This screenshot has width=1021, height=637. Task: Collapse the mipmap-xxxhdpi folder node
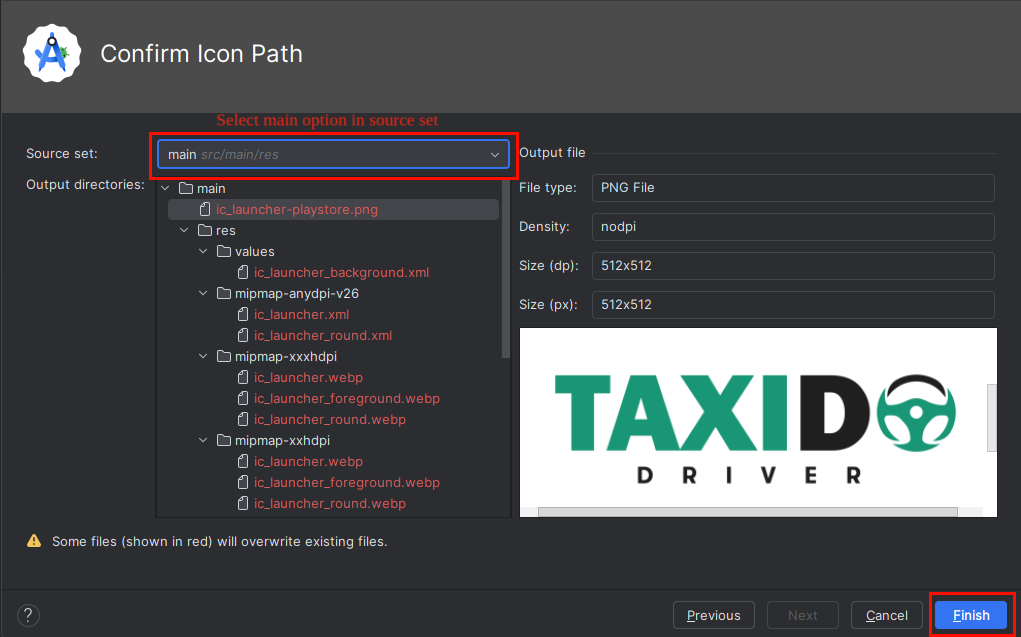[204, 357]
